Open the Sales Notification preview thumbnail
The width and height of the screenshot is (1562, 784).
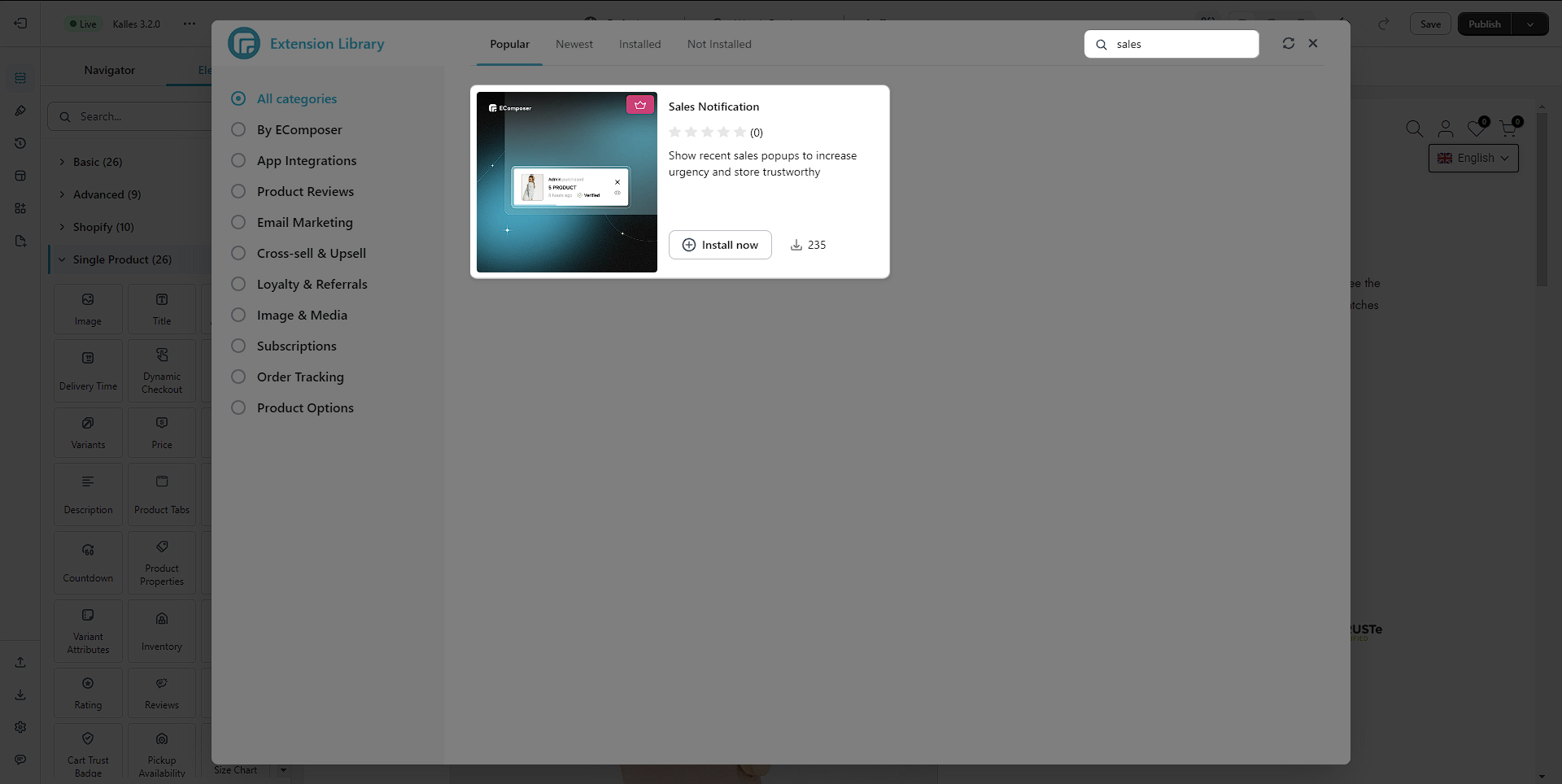coord(567,182)
